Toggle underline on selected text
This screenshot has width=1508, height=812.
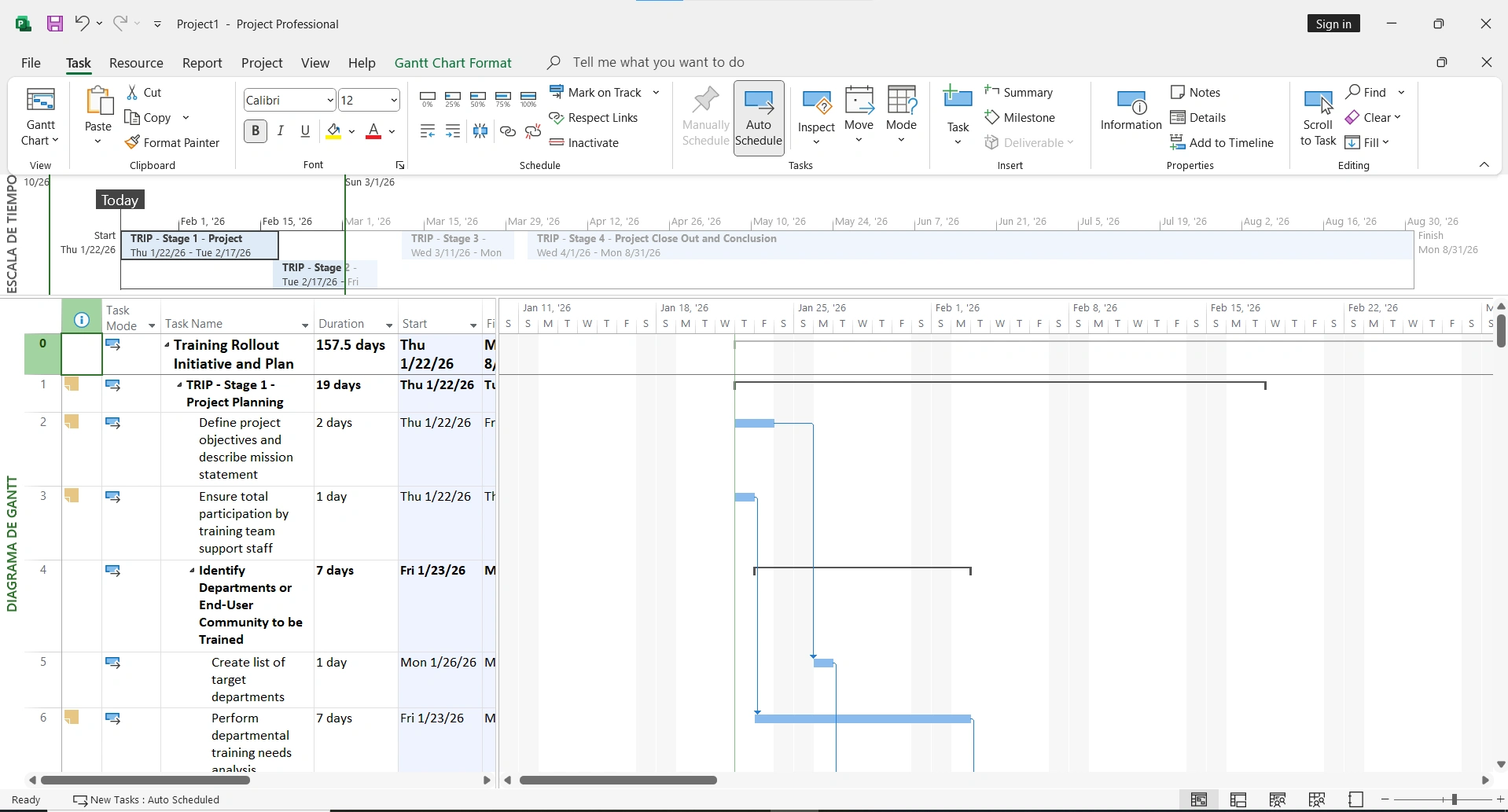(305, 130)
